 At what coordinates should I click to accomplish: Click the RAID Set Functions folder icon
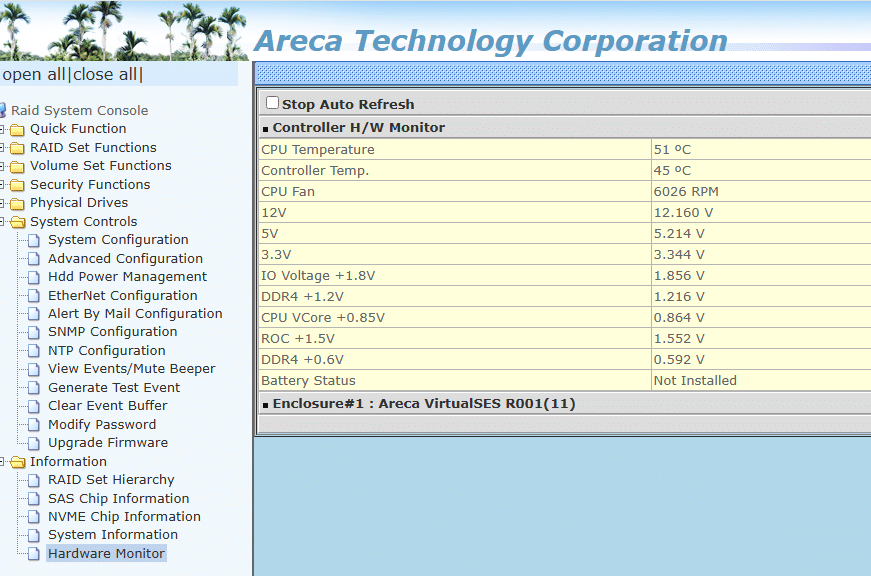[17, 148]
